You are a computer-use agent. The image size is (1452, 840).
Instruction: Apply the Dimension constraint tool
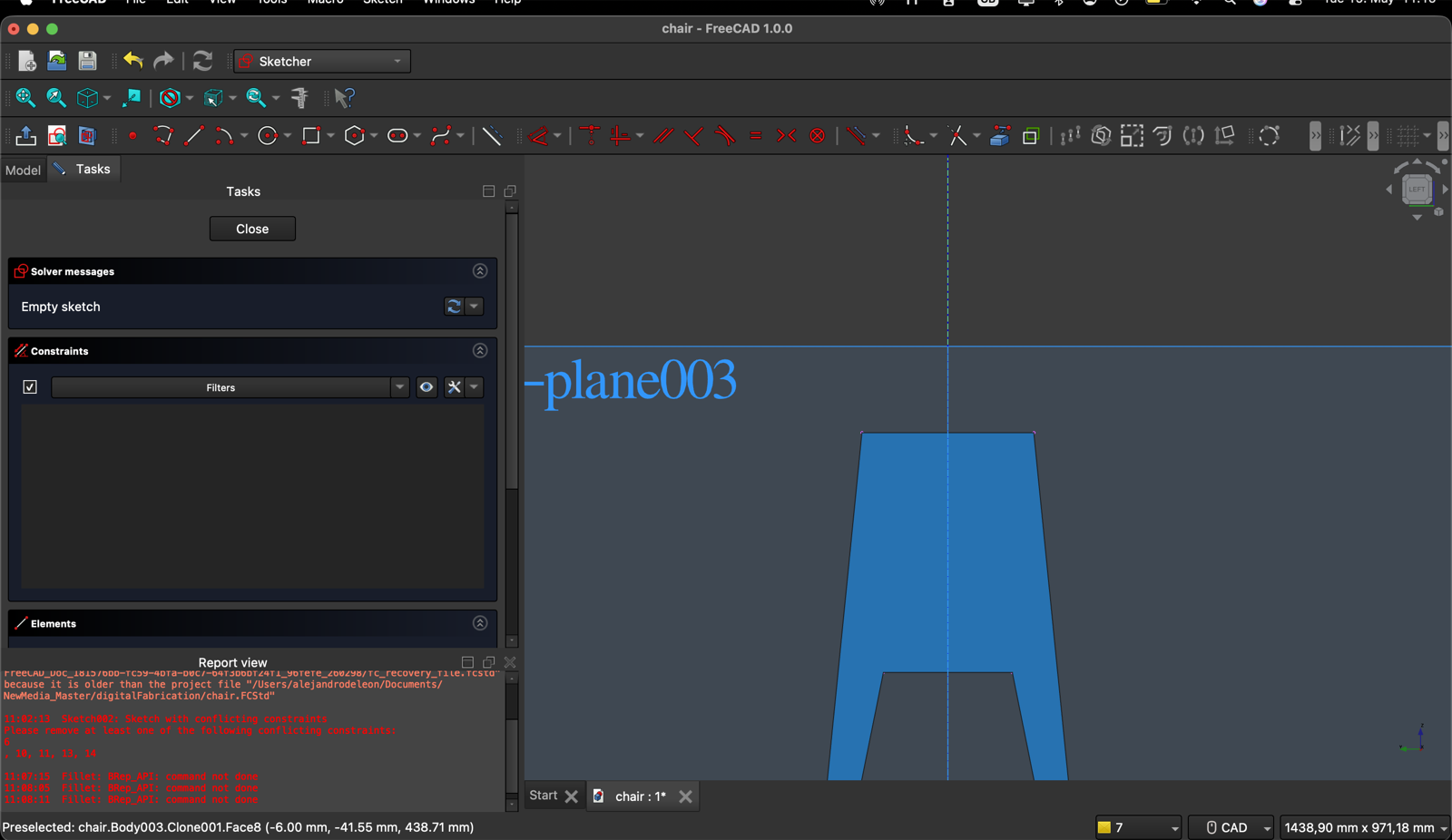click(539, 136)
